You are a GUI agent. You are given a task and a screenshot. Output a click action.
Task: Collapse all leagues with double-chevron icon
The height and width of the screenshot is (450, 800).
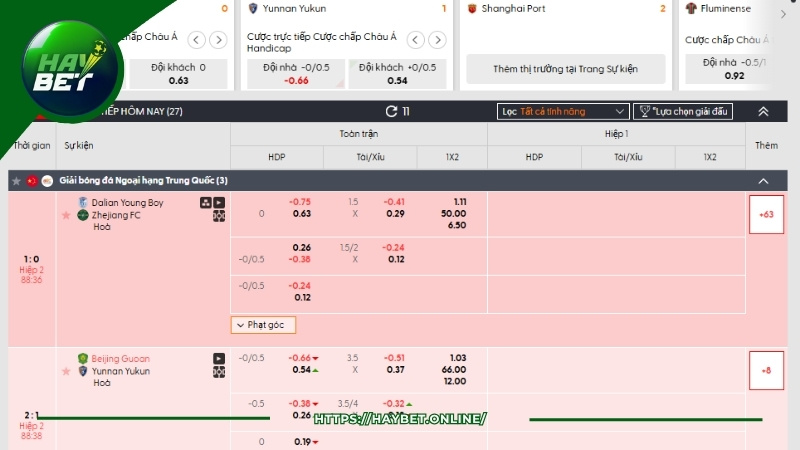pos(763,111)
